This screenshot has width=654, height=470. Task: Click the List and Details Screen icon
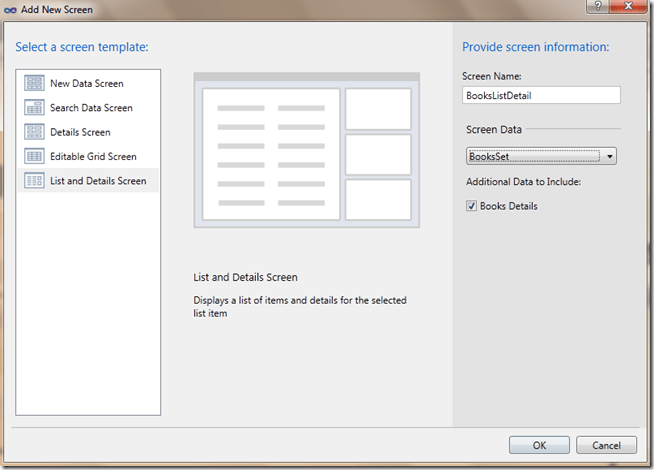click(33, 181)
